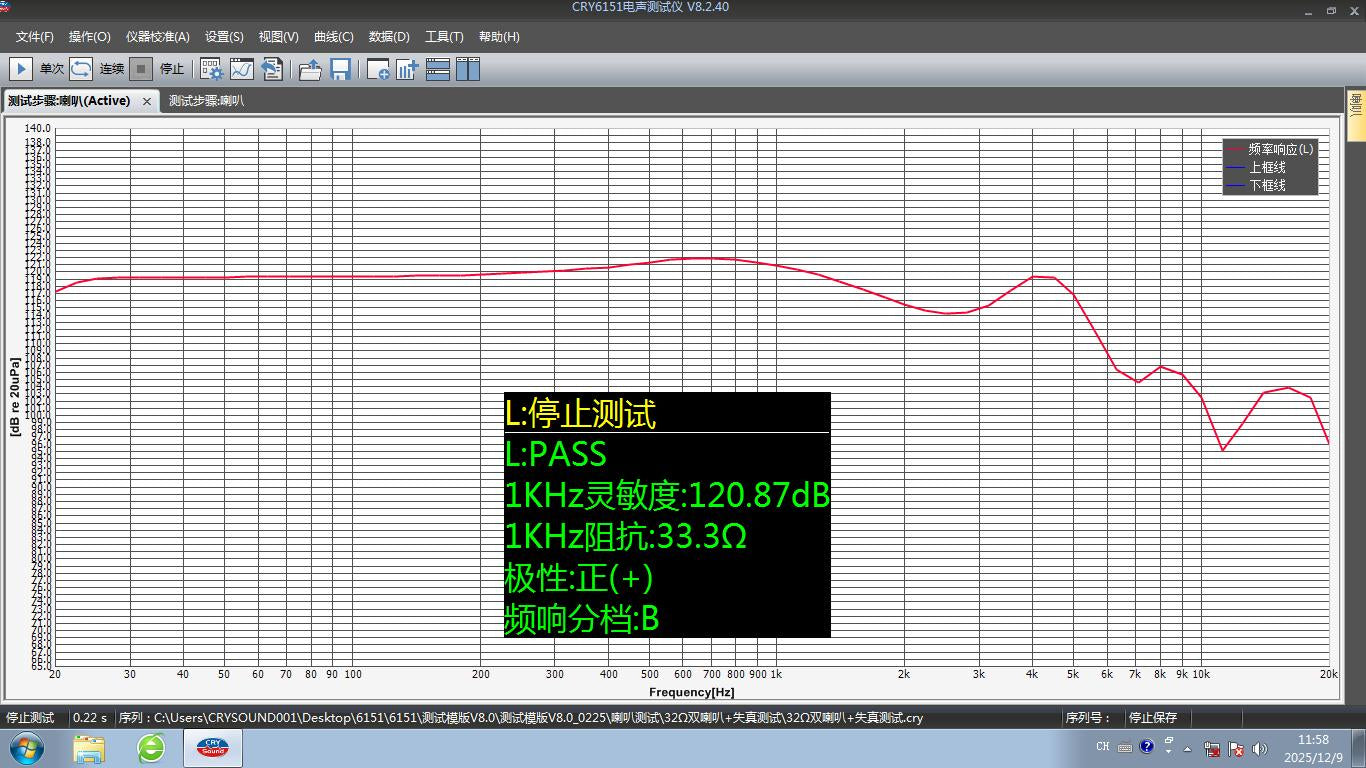Start continuous loop testing
This screenshot has height=768, width=1366.
[x=81, y=69]
